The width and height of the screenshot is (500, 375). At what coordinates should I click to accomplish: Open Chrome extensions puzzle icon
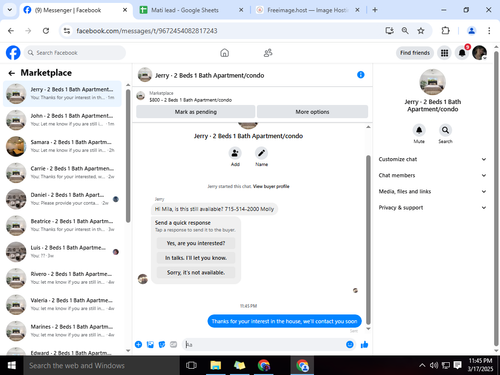click(445, 31)
